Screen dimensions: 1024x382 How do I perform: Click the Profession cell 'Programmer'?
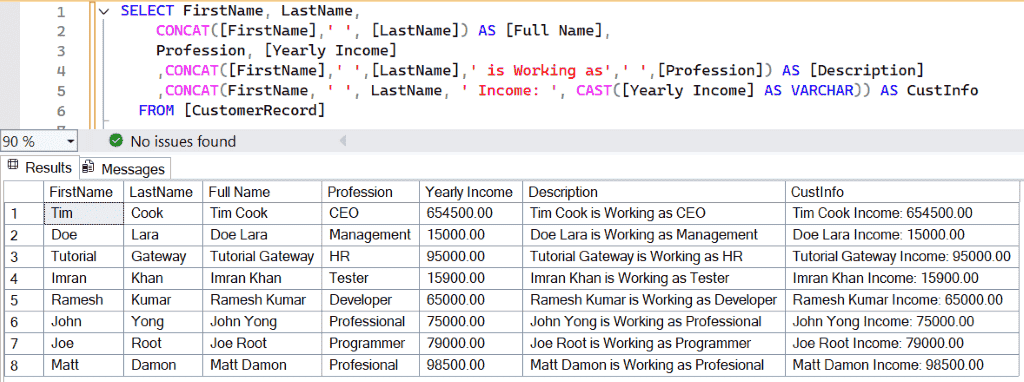pos(370,343)
